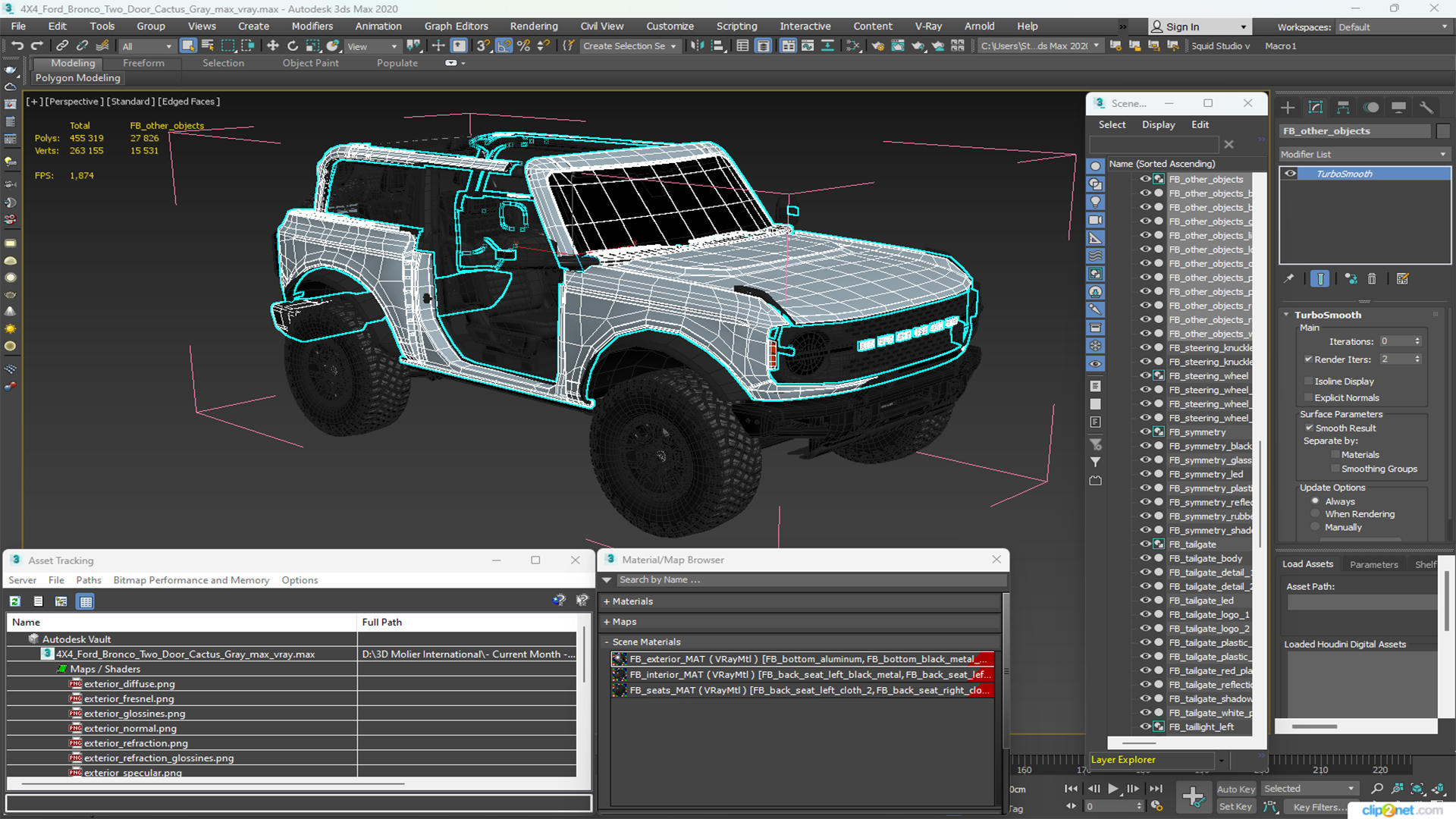Uncheck the Smooth Result checkbox
The image size is (1456, 819).
[x=1310, y=428]
